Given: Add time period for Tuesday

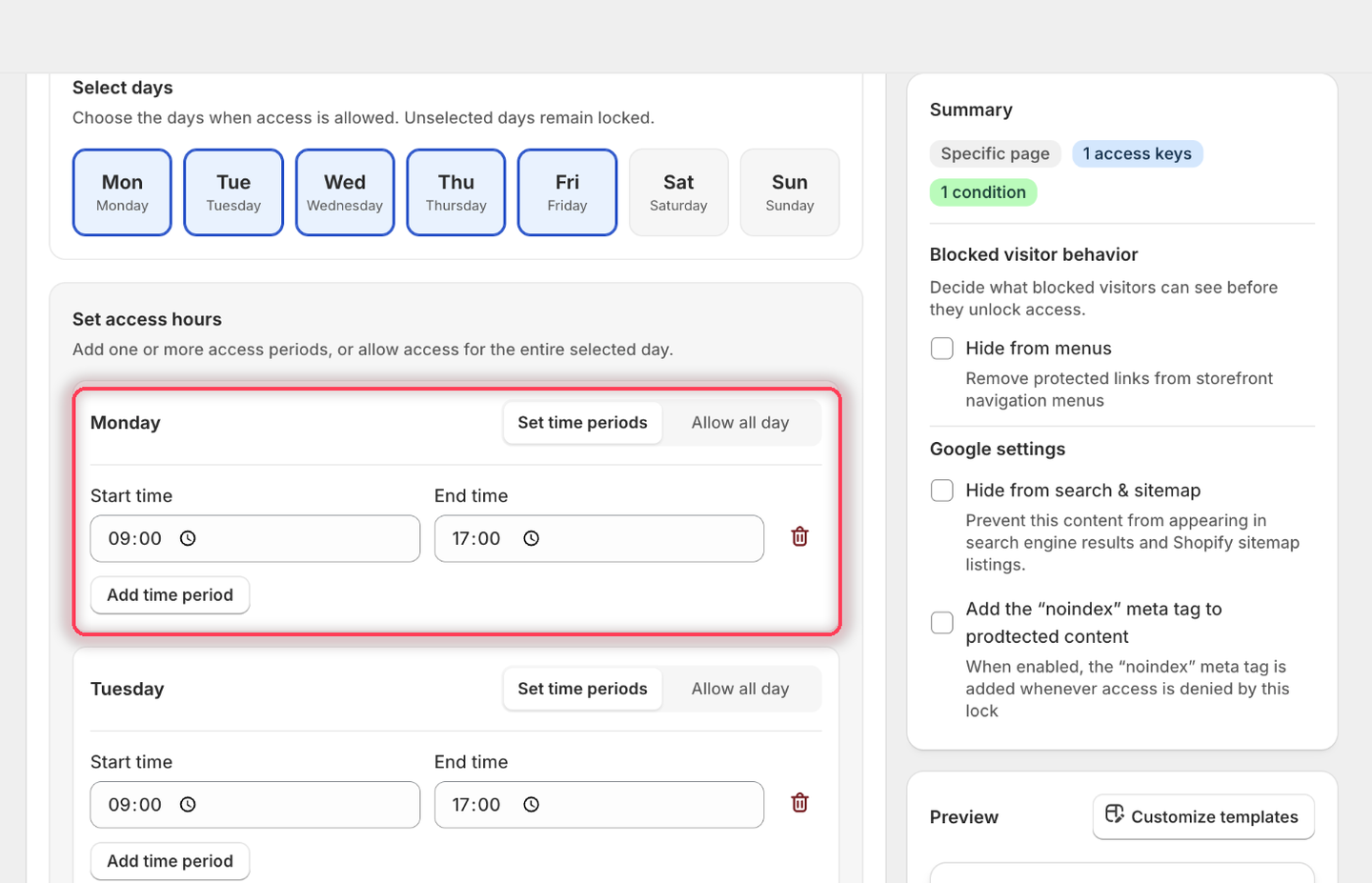Looking at the screenshot, I should pyautogui.click(x=170, y=861).
